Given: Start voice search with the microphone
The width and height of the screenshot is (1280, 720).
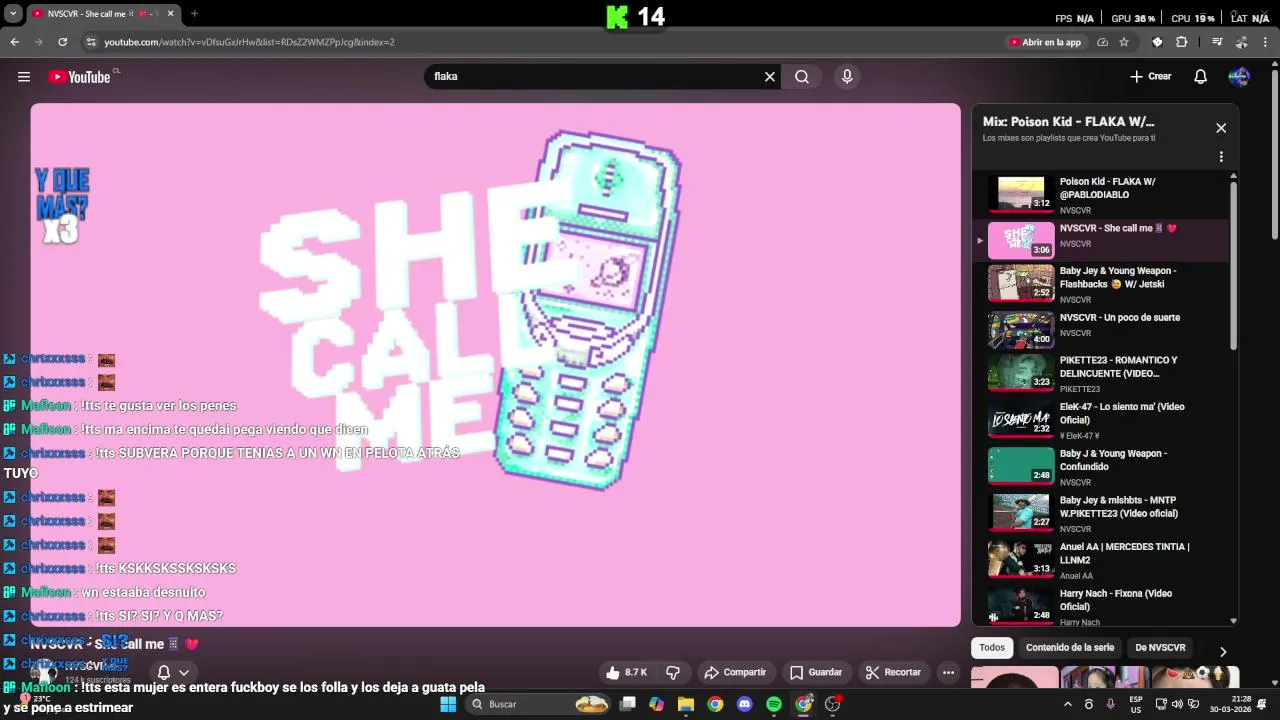Looking at the screenshot, I should (847, 77).
